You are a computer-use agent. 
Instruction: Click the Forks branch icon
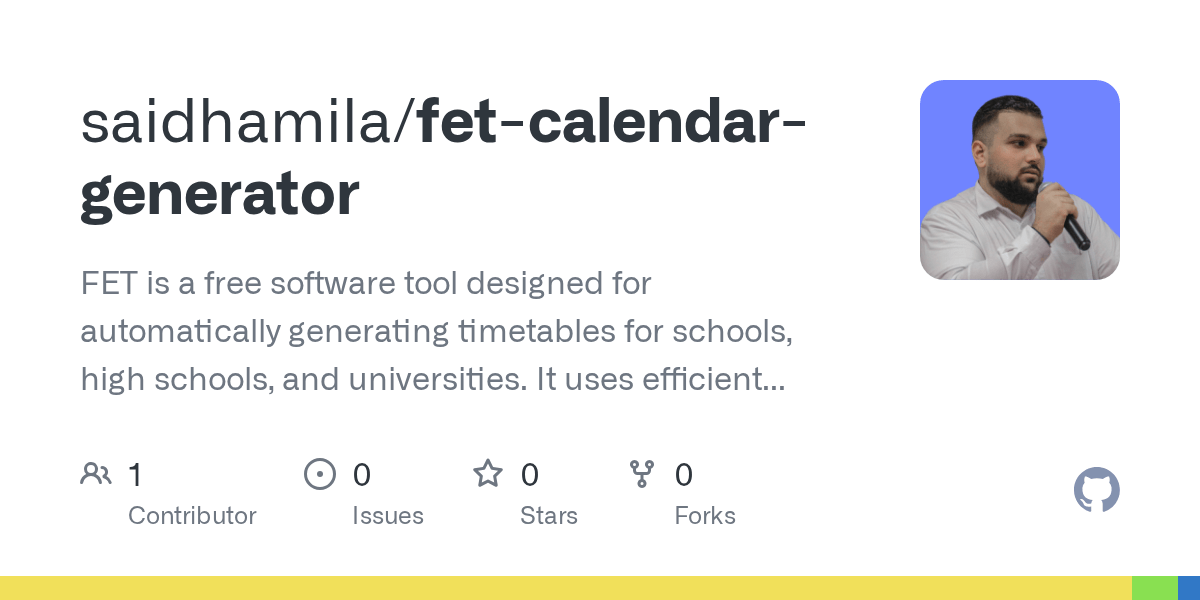pyautogui.click(x=641, y=474)
